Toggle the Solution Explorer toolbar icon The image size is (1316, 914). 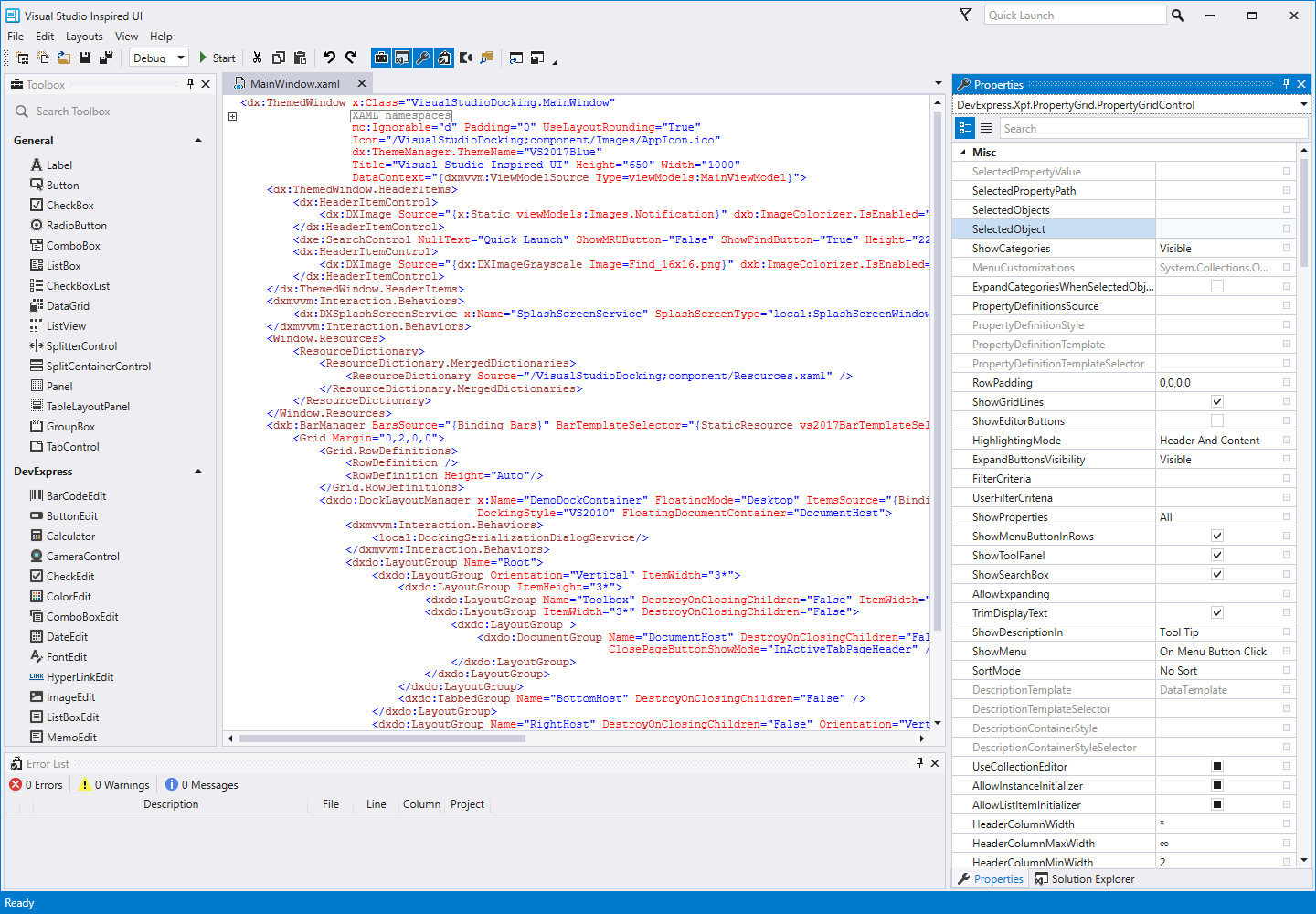pos(402,58)
